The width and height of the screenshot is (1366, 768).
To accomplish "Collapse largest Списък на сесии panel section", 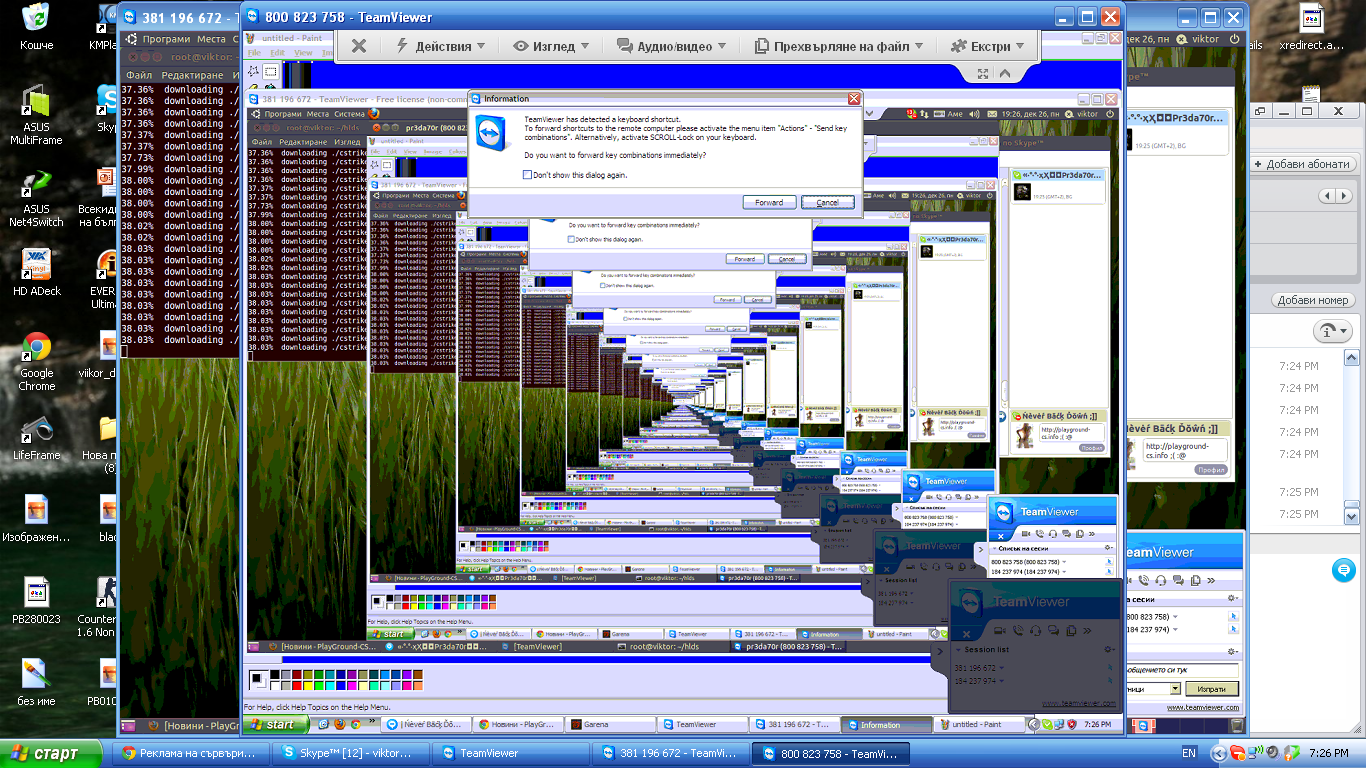I will pos(994,548).
